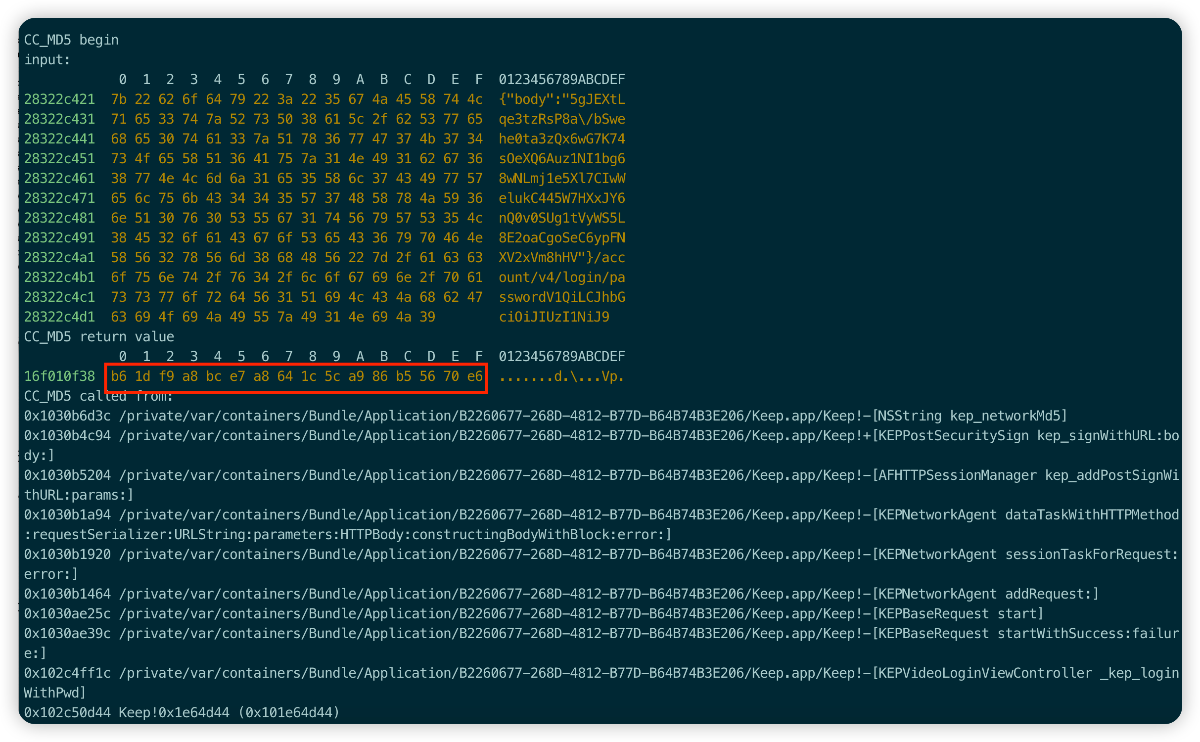The height and width of the screenshot is (742, 1200).
Task: Click '-[KEPNetworkAgent addRequest:]' frame
Action: pos(980,594)
